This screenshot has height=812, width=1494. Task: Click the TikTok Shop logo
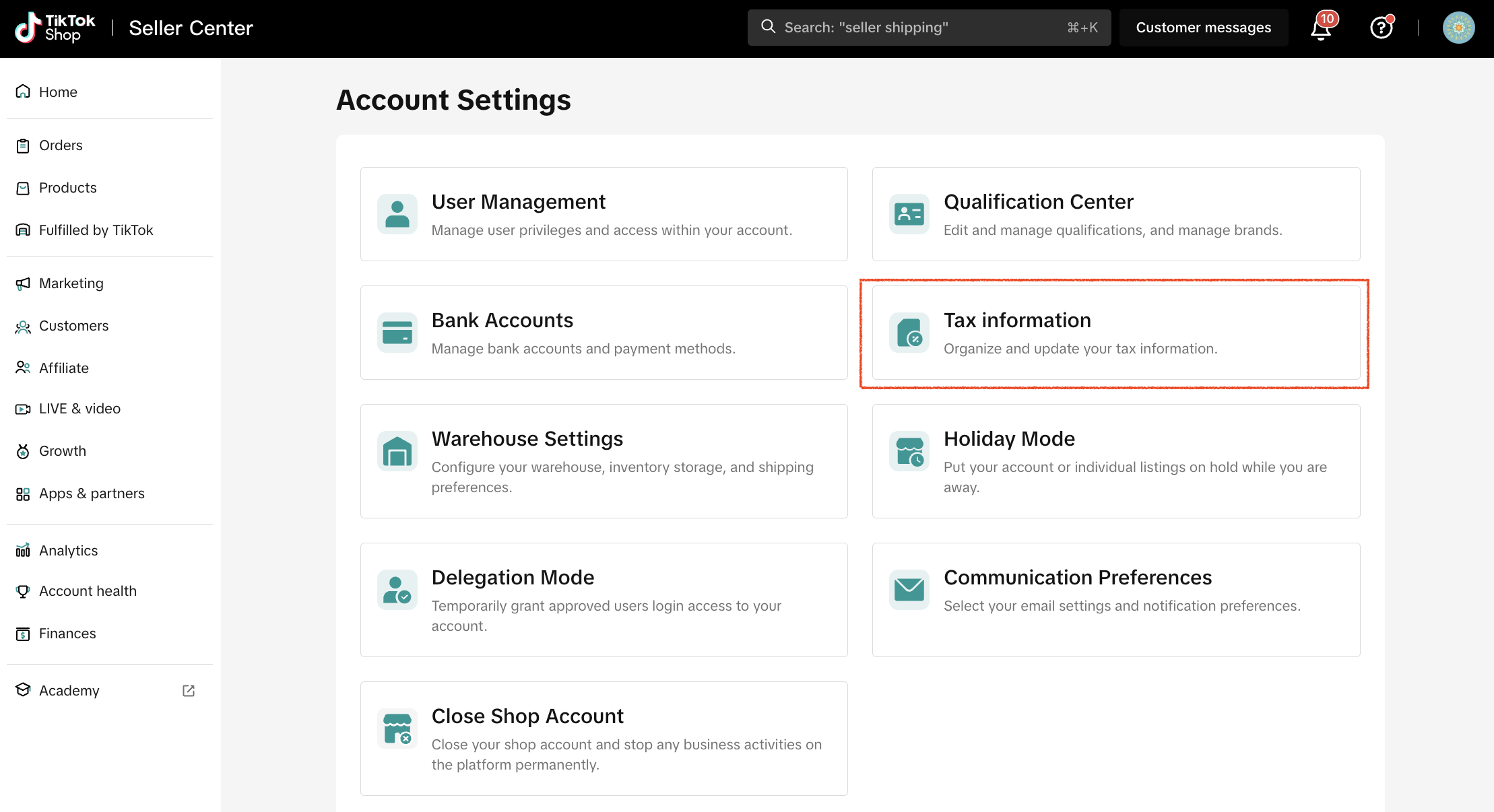click(55, 28)
